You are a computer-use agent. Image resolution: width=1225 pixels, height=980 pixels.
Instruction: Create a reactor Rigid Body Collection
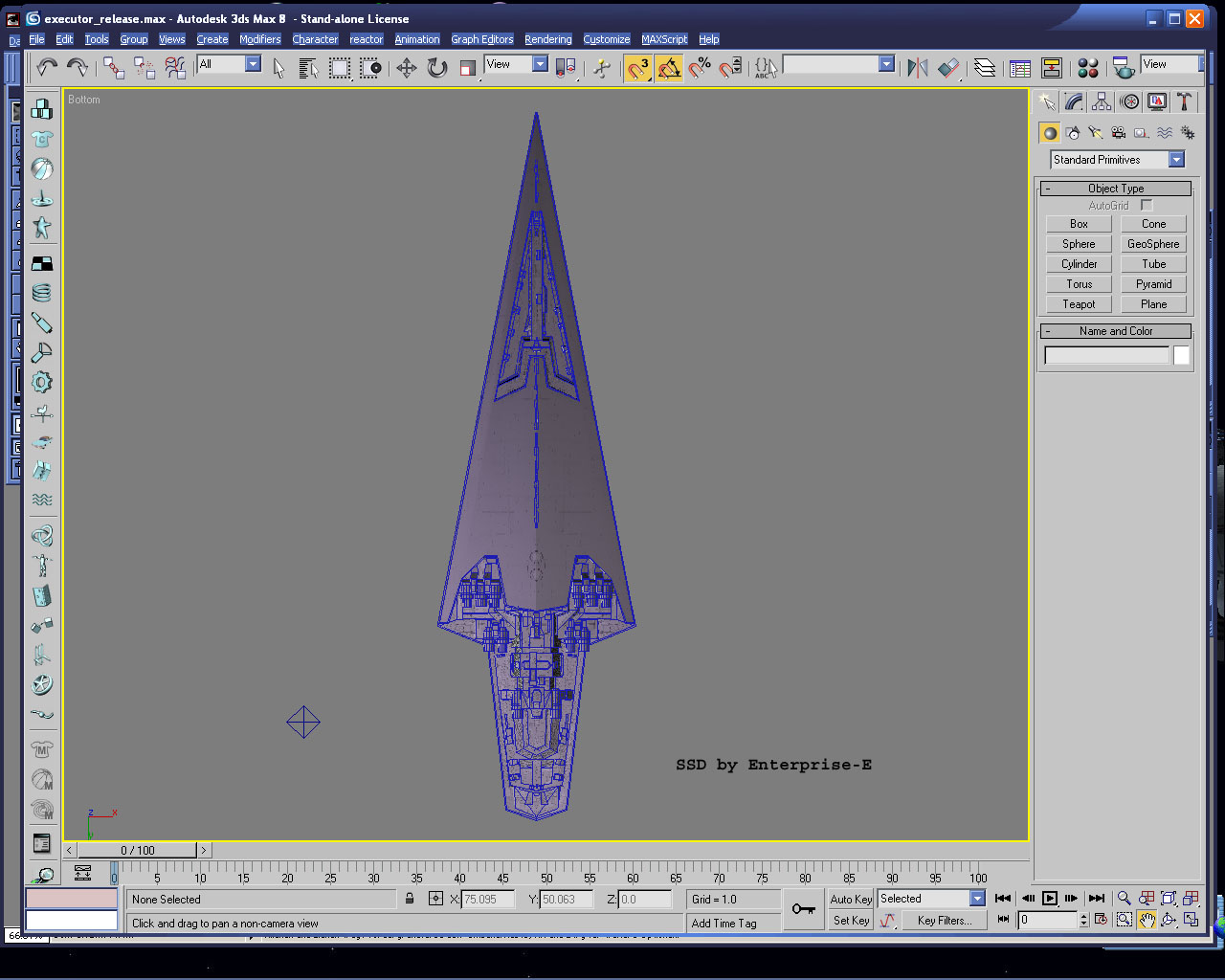click(42, 109)
